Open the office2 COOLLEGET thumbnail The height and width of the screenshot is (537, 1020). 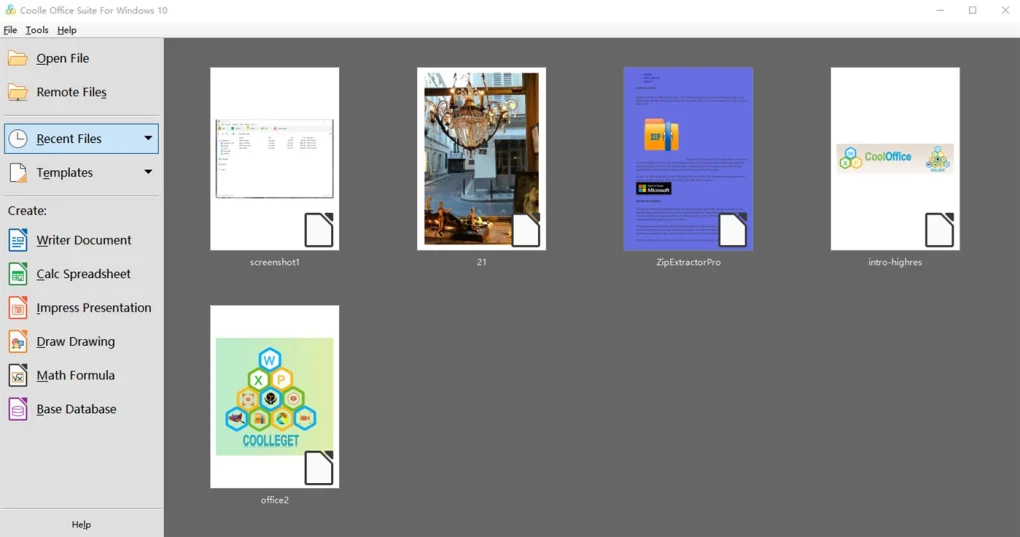pos(275,397)
